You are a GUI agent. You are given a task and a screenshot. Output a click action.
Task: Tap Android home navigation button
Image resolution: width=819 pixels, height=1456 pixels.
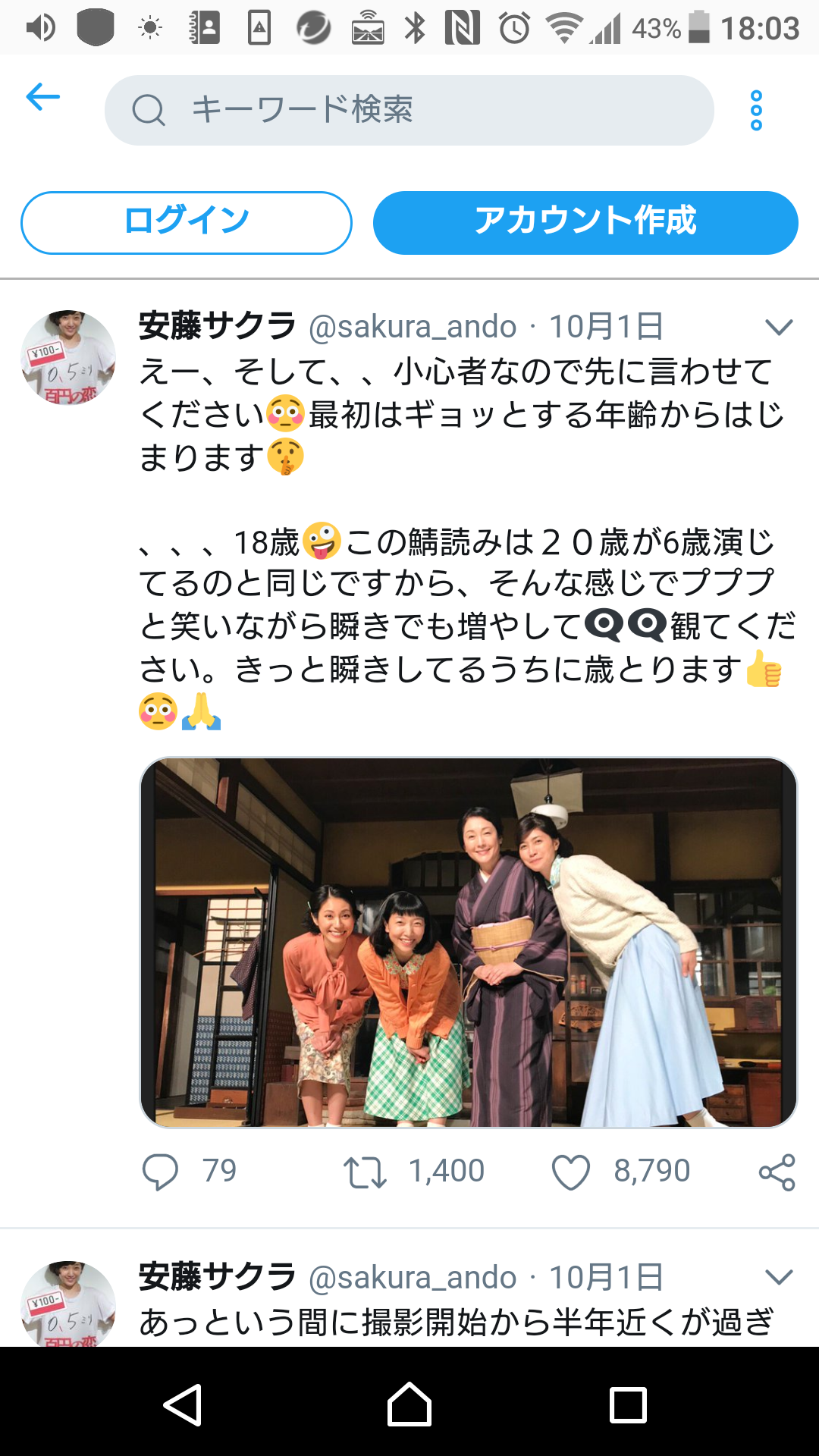[x=409, y=1404]
